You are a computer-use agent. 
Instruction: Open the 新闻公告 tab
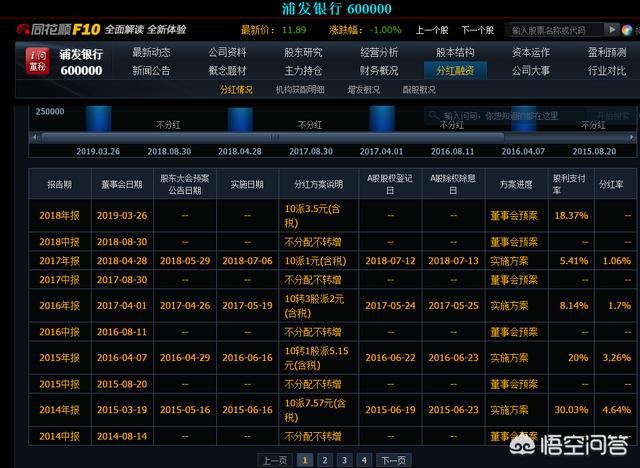tap(151, 71)
